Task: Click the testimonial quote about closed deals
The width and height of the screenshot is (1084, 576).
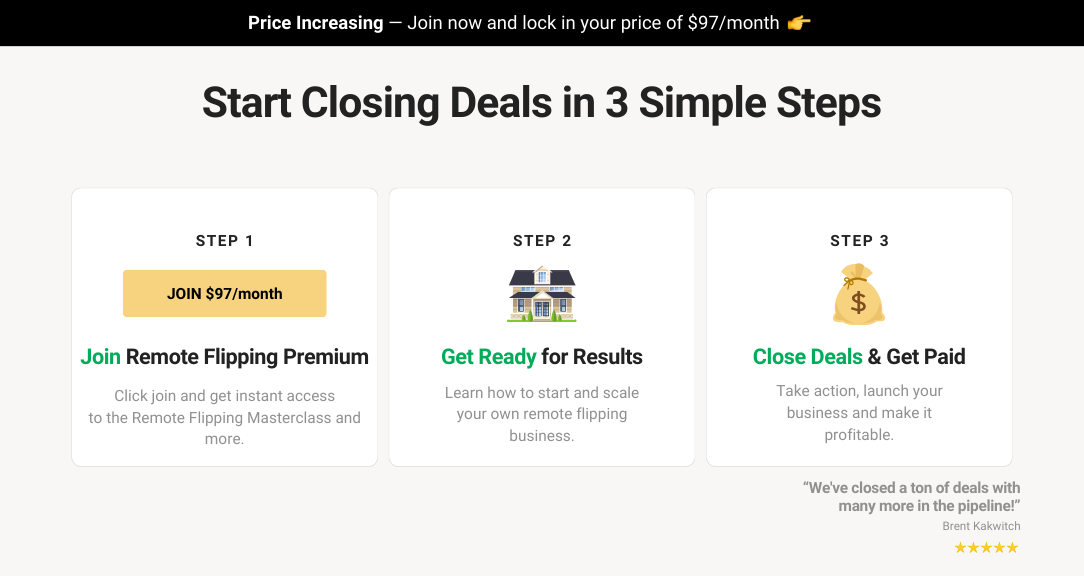Action: click(911, 496)
